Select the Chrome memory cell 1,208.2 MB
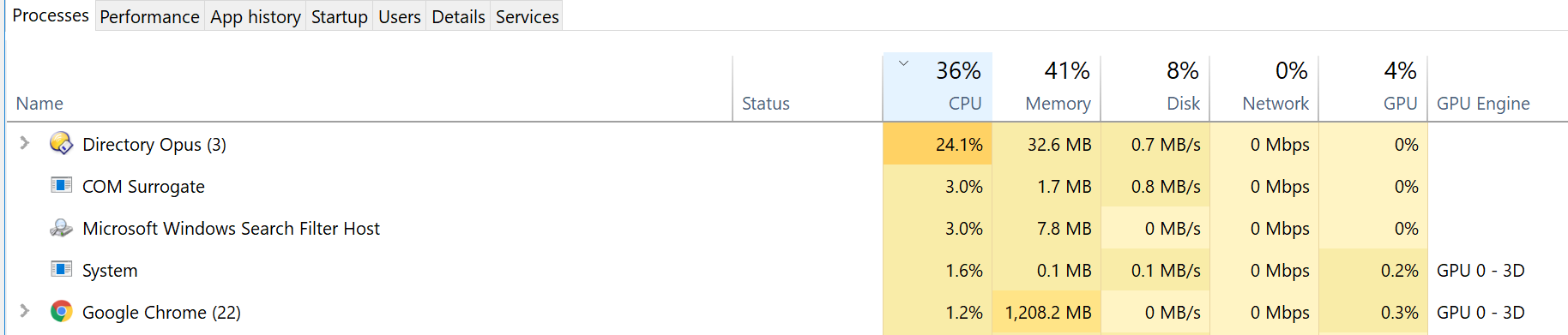Image resolution: width=1568 pixels, height=335 pixels. [x=1046, y=313]
